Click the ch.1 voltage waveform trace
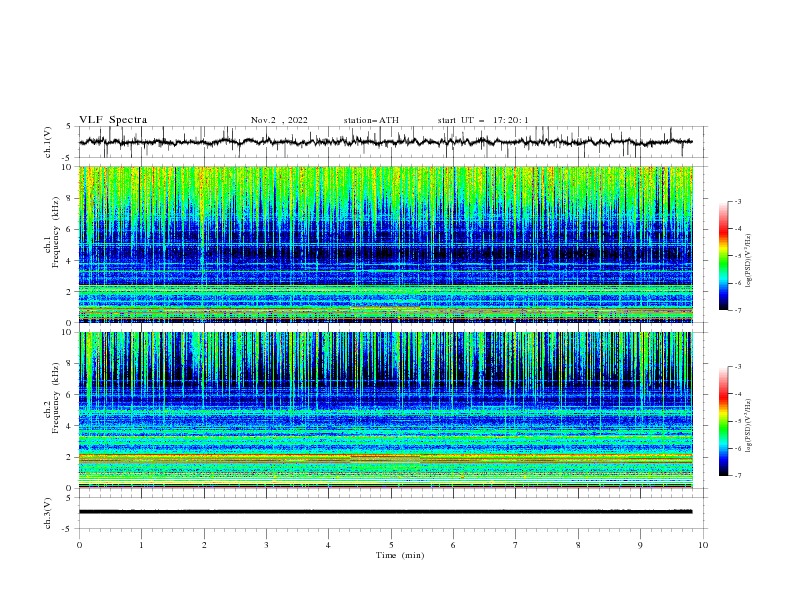792x612 pixels. (385, 142)
